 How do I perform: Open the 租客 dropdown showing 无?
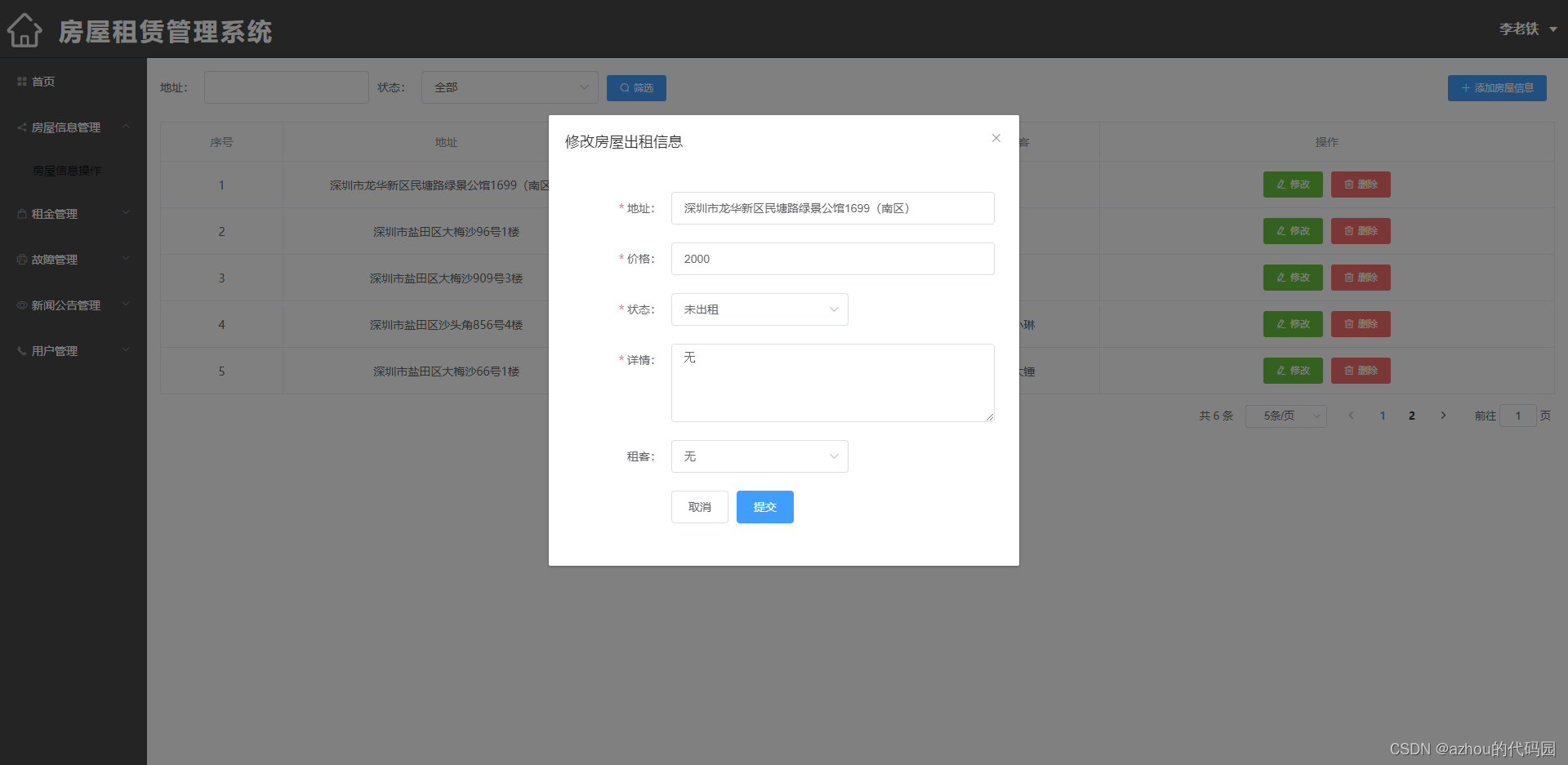759,456
